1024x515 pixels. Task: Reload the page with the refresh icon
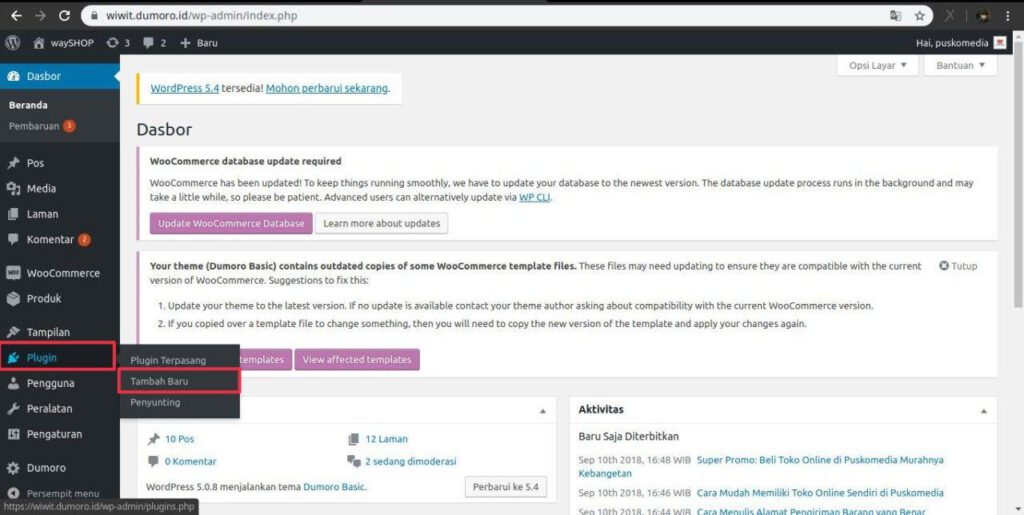[x=64, y=15]
